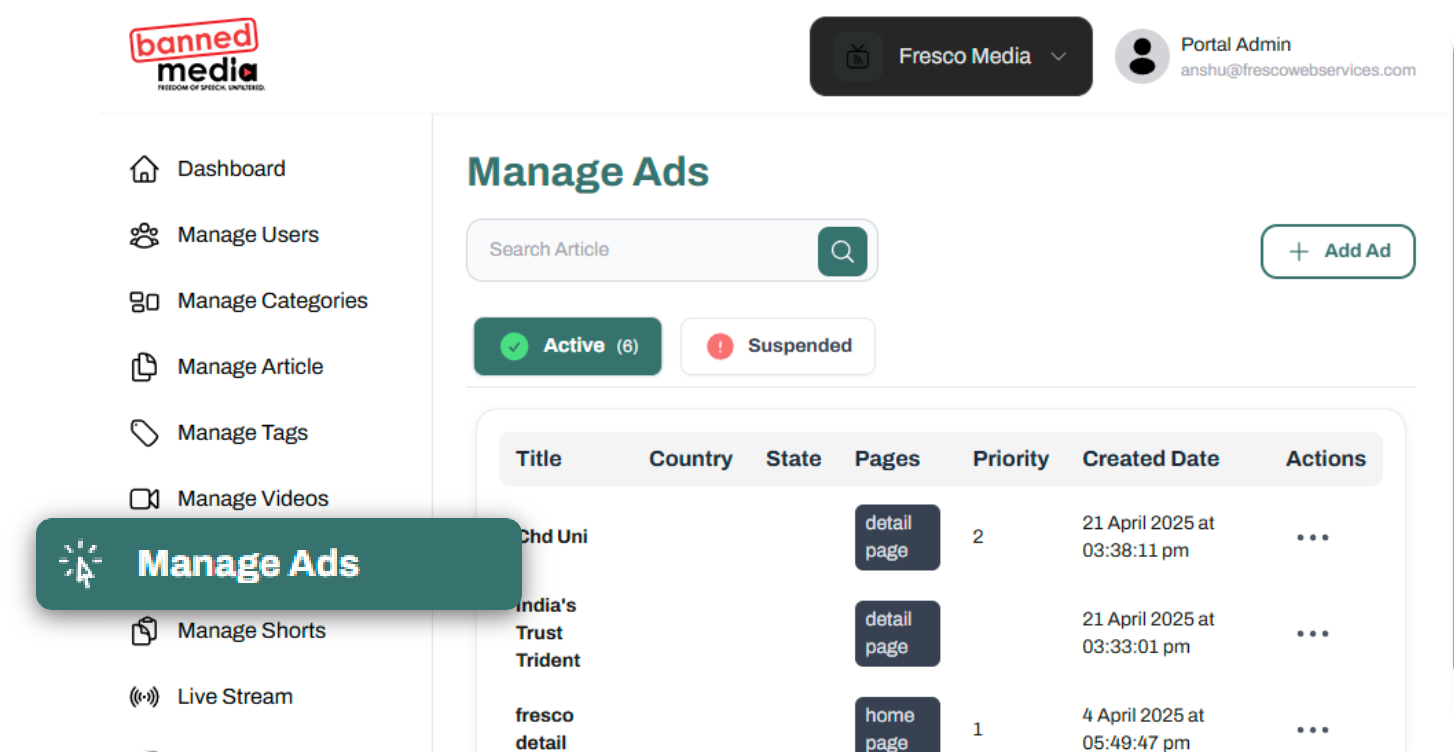Image resolution: width=1454 pixels, height=752 pixels.
Task: Open Manage Categories via its grid icon
Action: (145, 300)
